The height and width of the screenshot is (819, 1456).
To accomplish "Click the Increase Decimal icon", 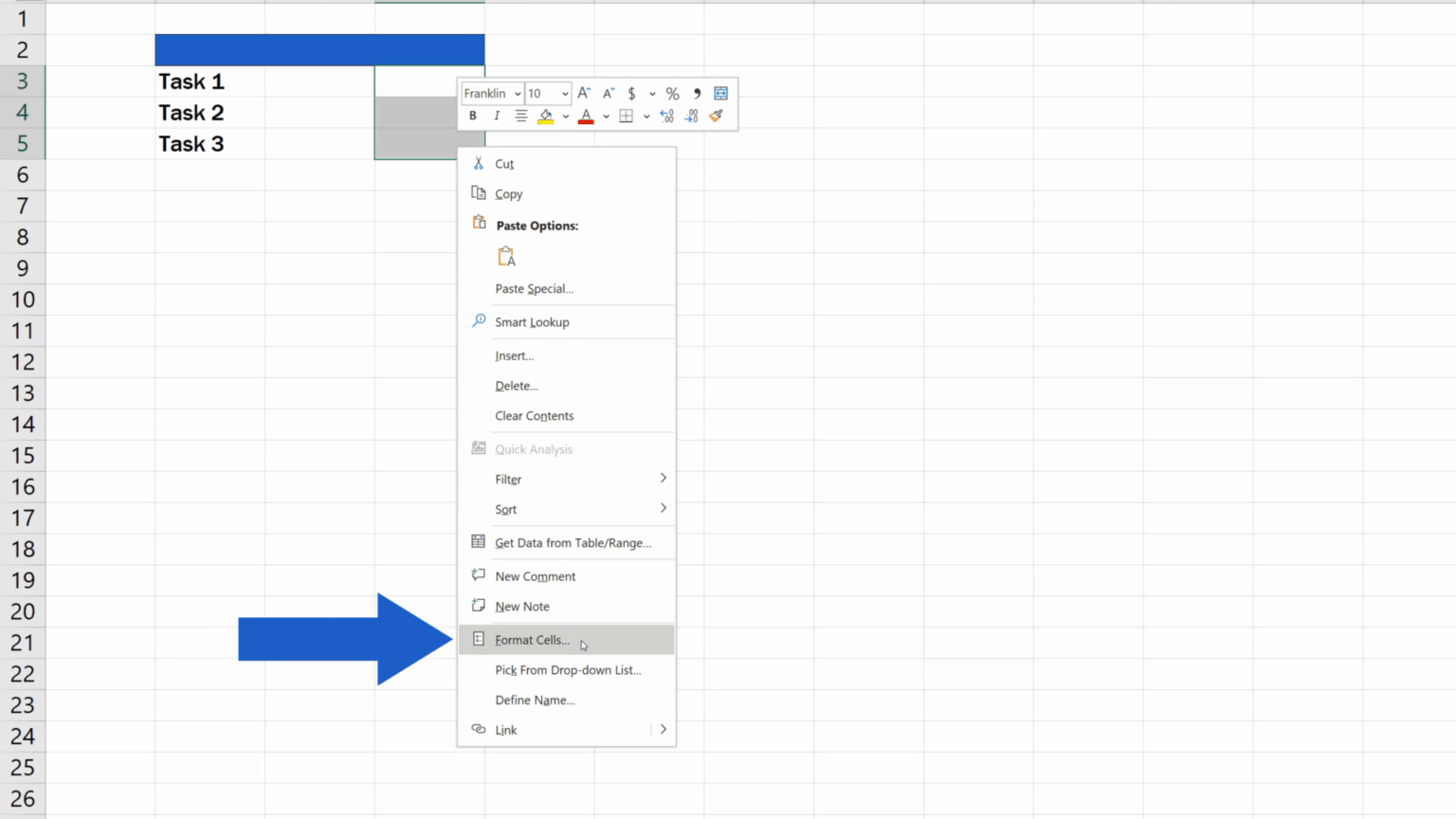I will coord(666,116).
